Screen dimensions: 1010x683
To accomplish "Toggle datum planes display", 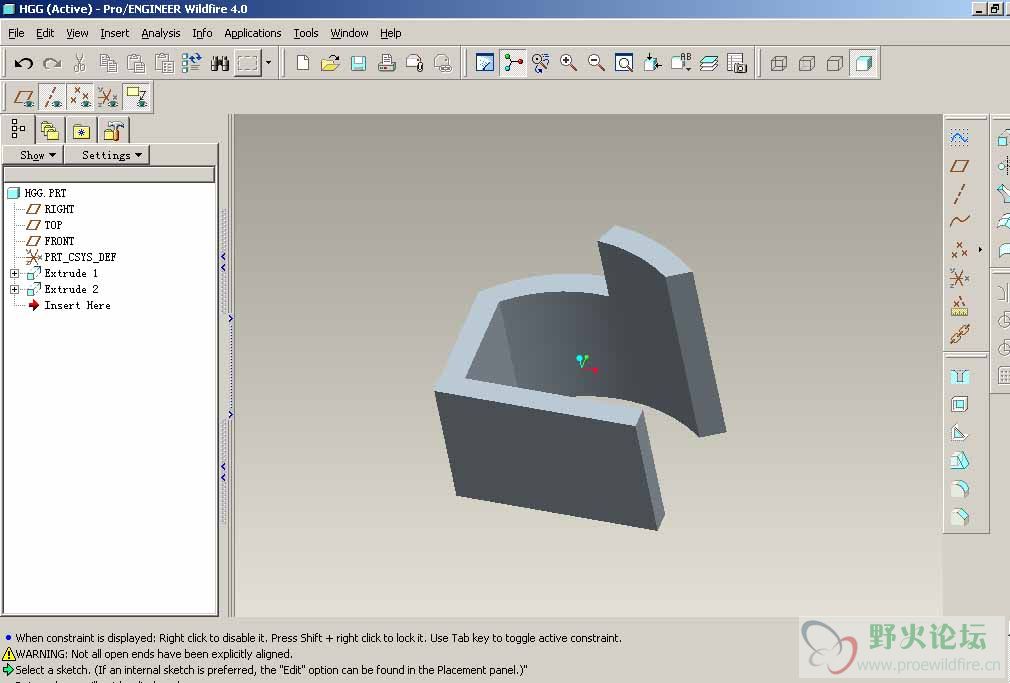I will 24,98.
